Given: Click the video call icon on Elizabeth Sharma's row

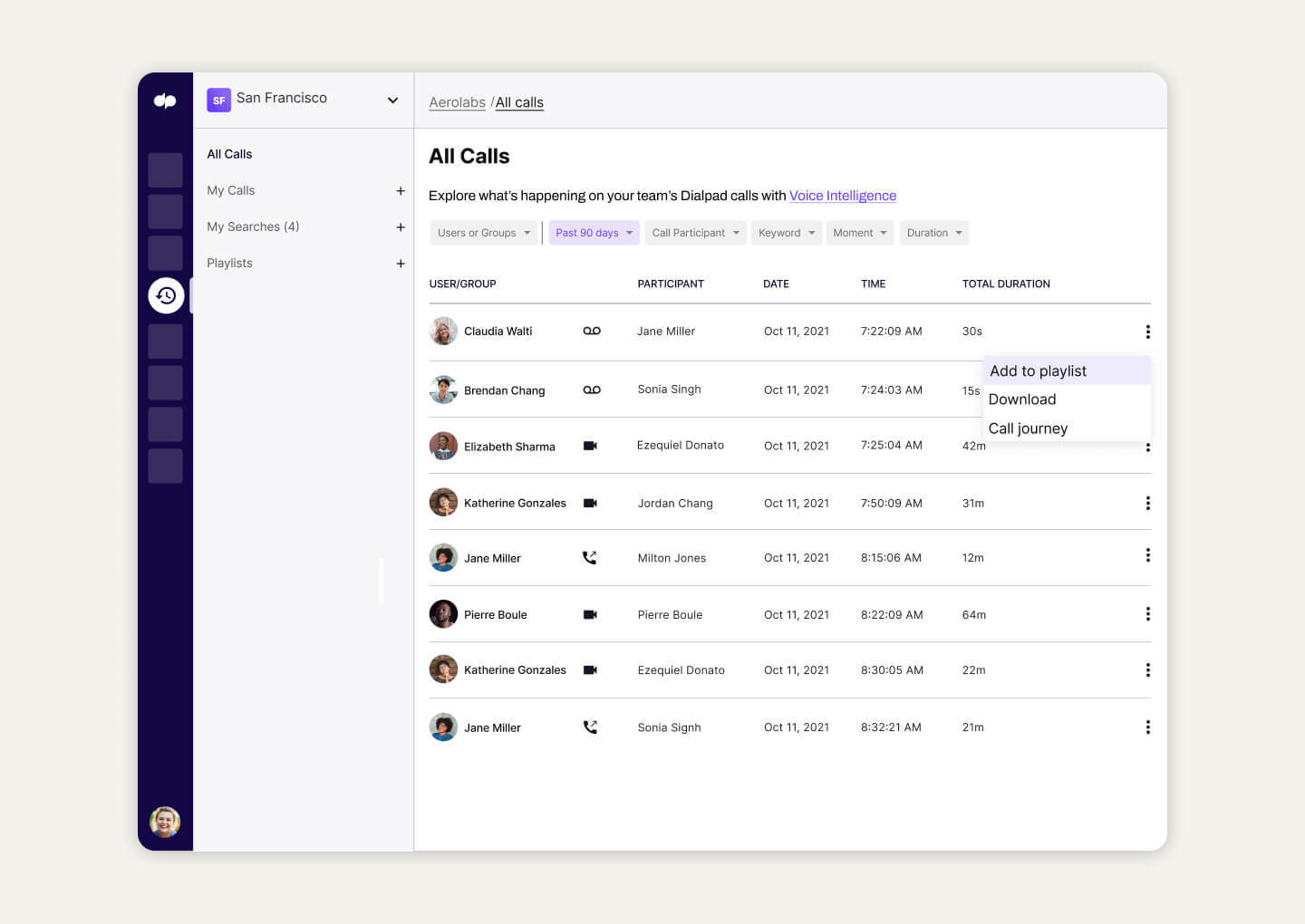Looking at the screenshot, I should (x=590, y=445).
